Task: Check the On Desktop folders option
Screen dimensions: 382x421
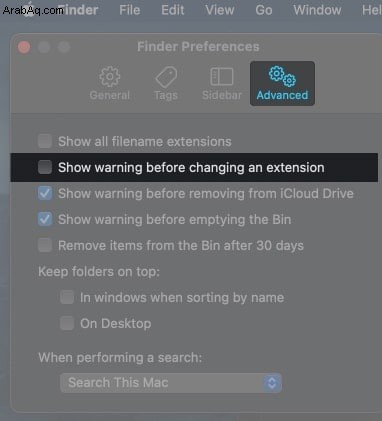Action: point(67,323)
